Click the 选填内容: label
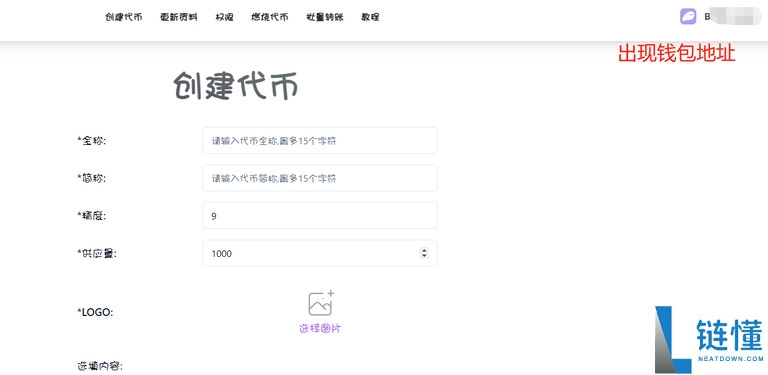Image resolution: width=768 pixels, height=375 pixels. pos(100,366)
